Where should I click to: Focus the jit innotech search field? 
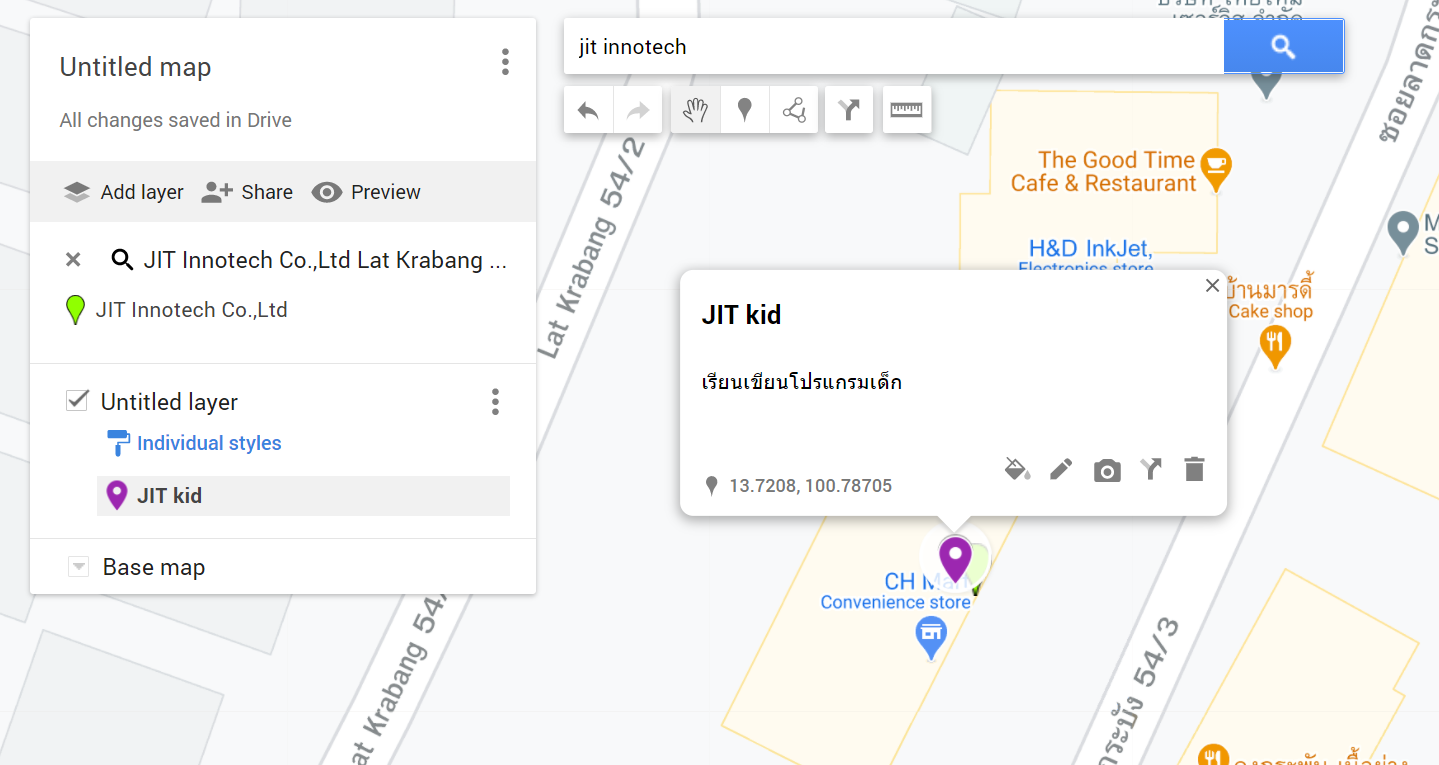tap(893, 47)
